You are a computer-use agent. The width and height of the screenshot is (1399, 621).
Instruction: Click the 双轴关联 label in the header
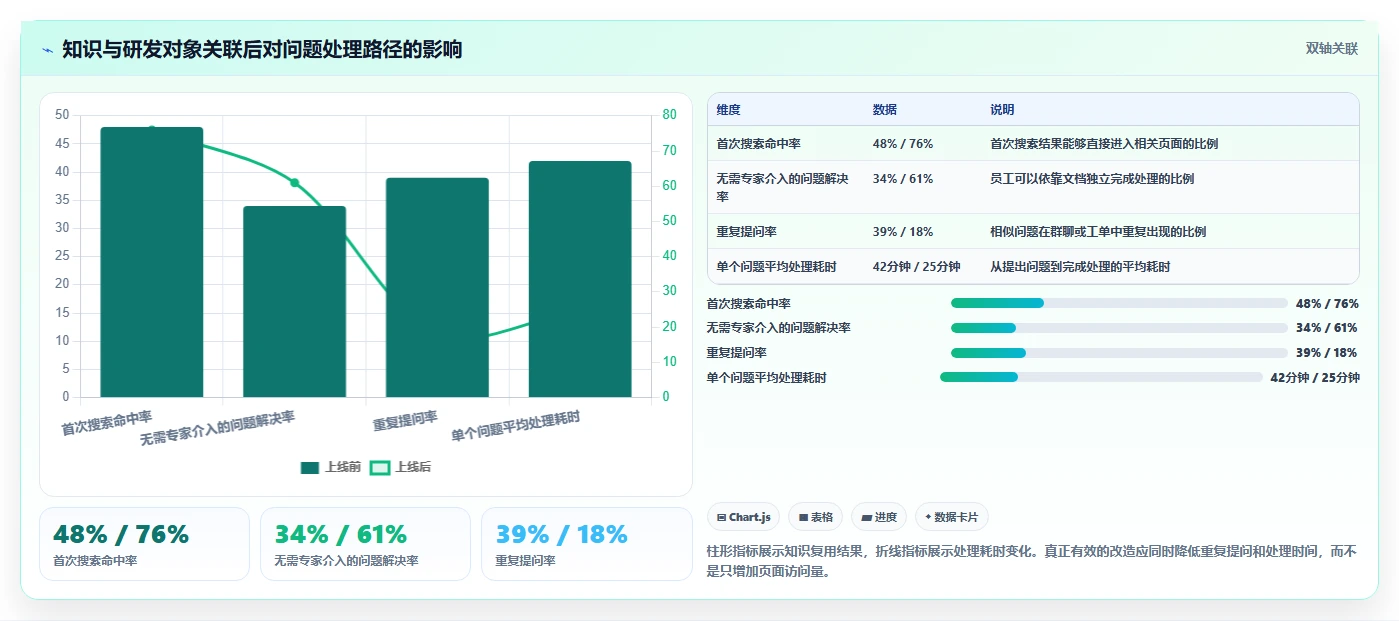coord(1332,49)
